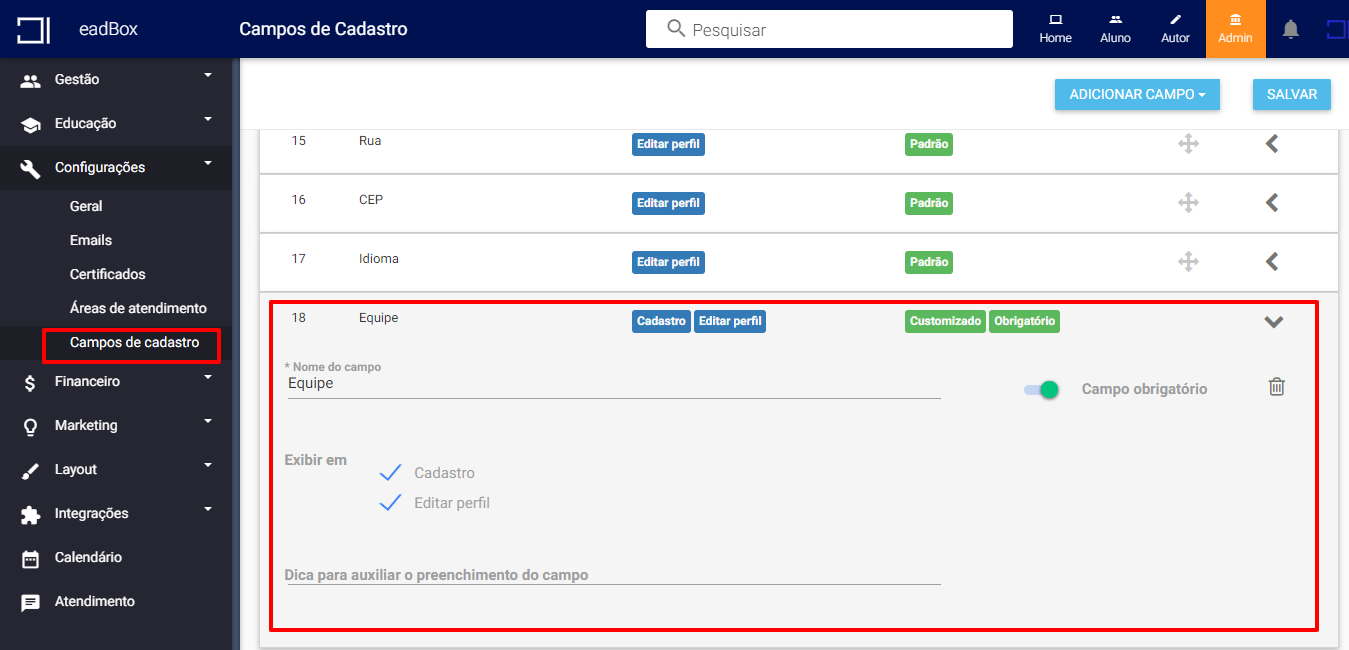Expand the Layout menu arrow
1349x650 pixels.
pyautogui.click(x=208, y=464)
